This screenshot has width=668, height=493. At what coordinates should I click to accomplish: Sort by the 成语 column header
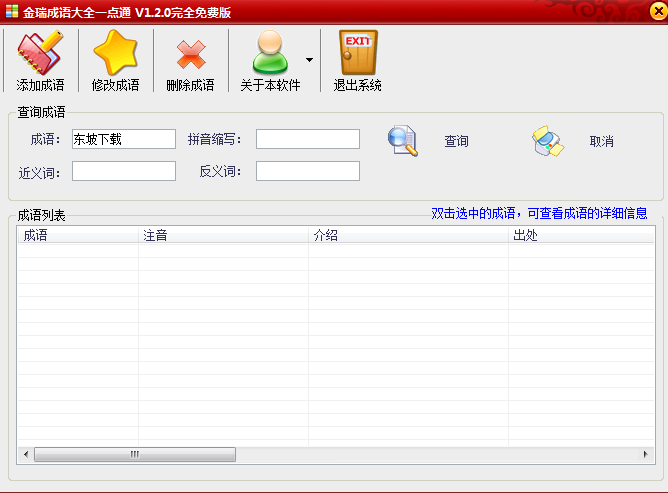click(78, 235)
